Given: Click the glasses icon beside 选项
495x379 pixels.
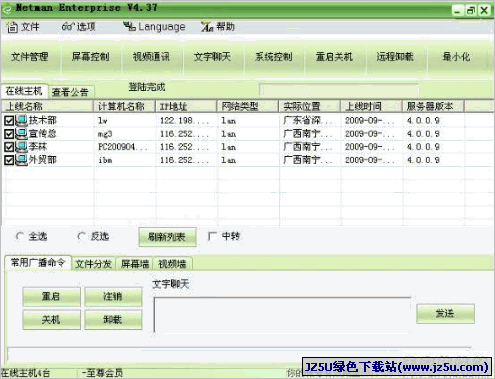Looking at the screenshot, I should (x=67, y=27).
